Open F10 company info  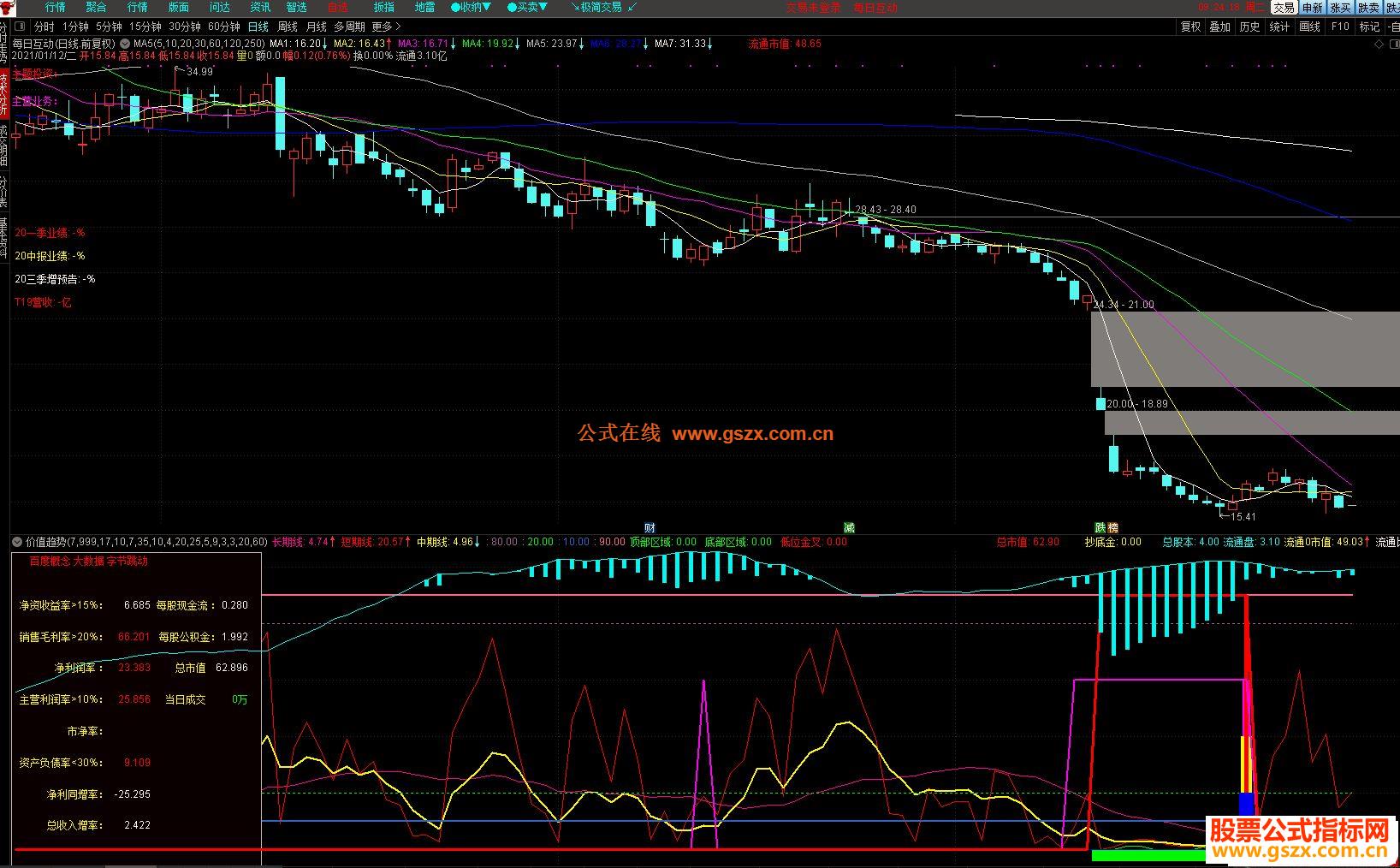coord(1340,27)
